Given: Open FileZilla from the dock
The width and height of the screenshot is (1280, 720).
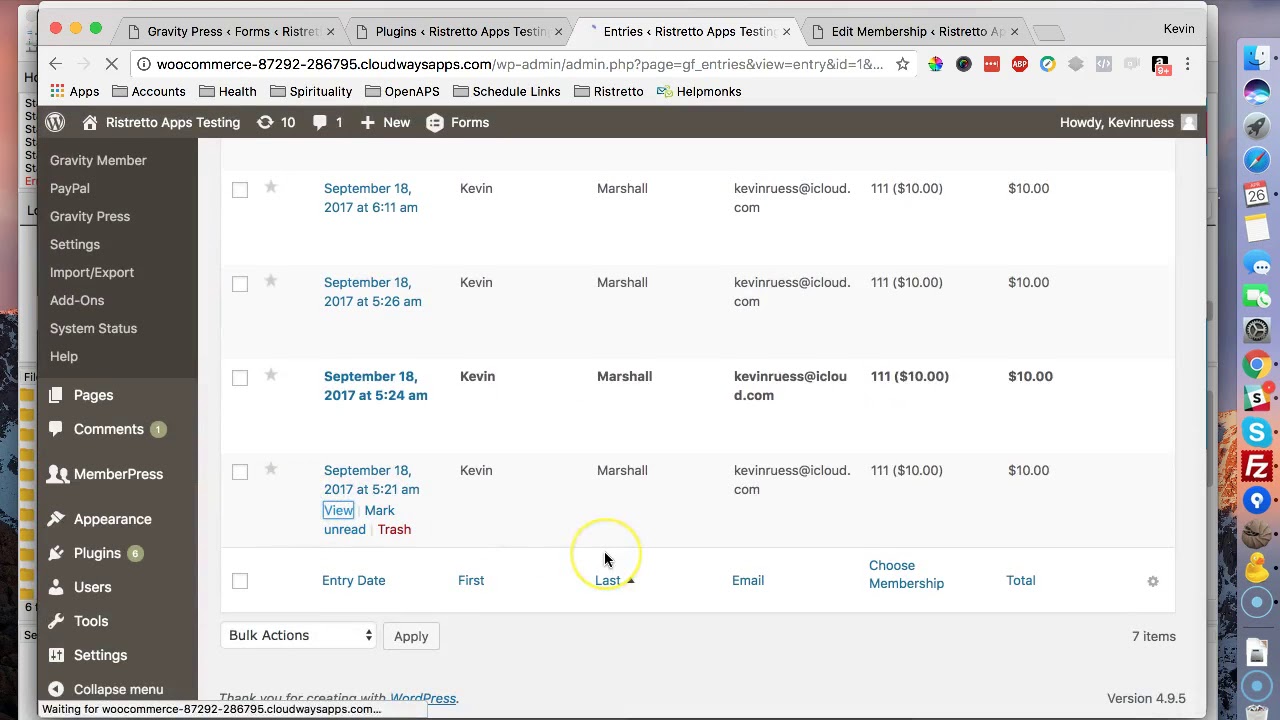Looking at the screenshot, I should coord(1257,466).
